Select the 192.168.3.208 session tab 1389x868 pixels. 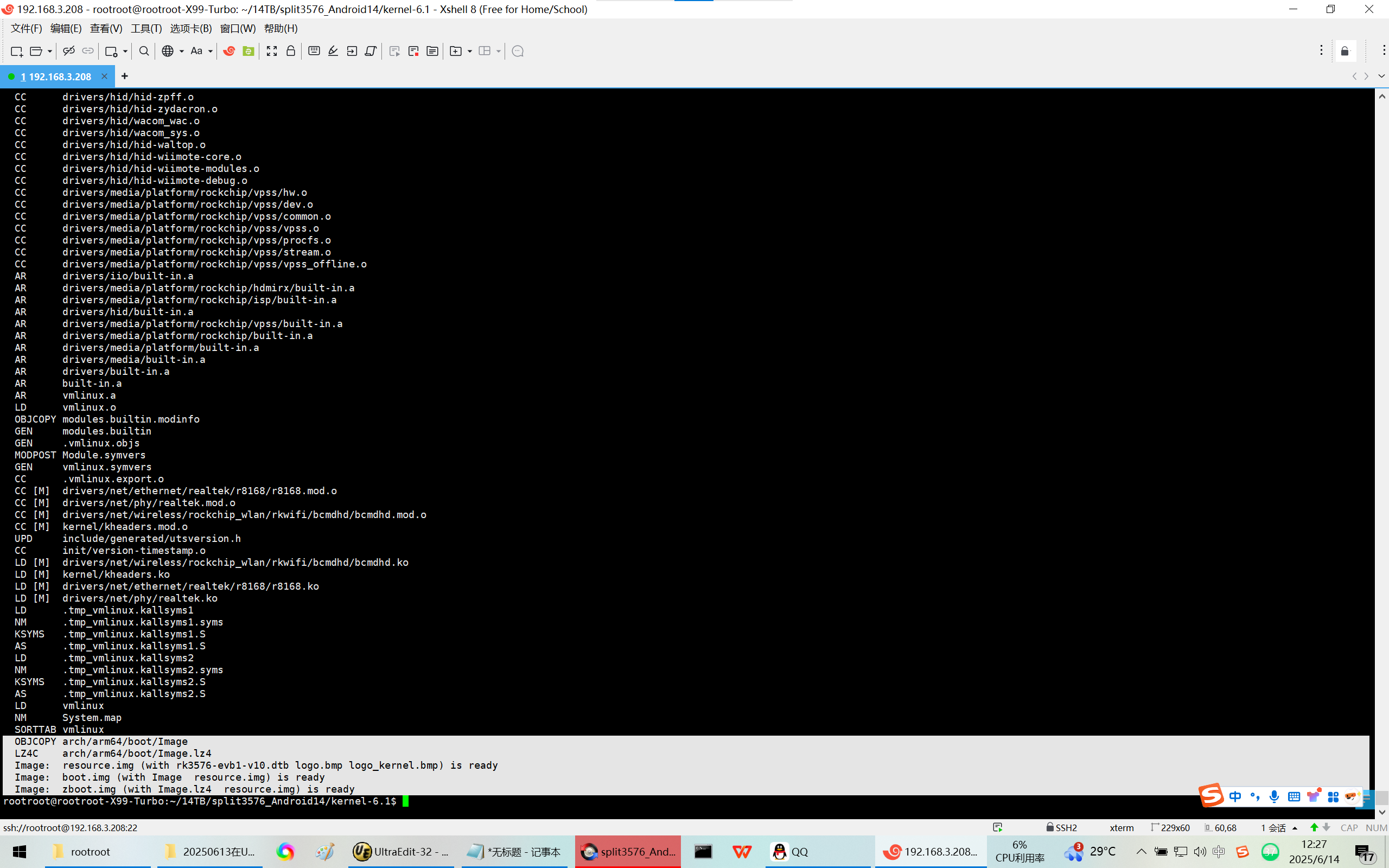point(56,76)
